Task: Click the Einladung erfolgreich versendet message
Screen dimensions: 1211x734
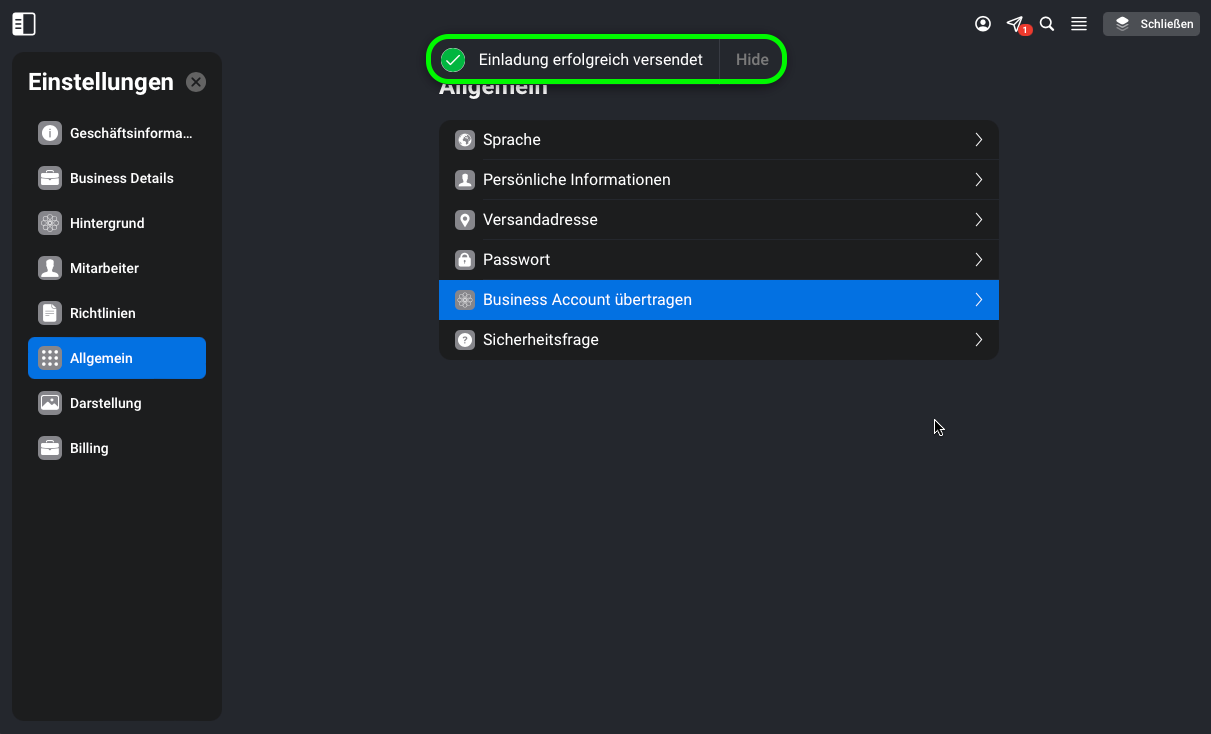Action: (x=590, y=60)
